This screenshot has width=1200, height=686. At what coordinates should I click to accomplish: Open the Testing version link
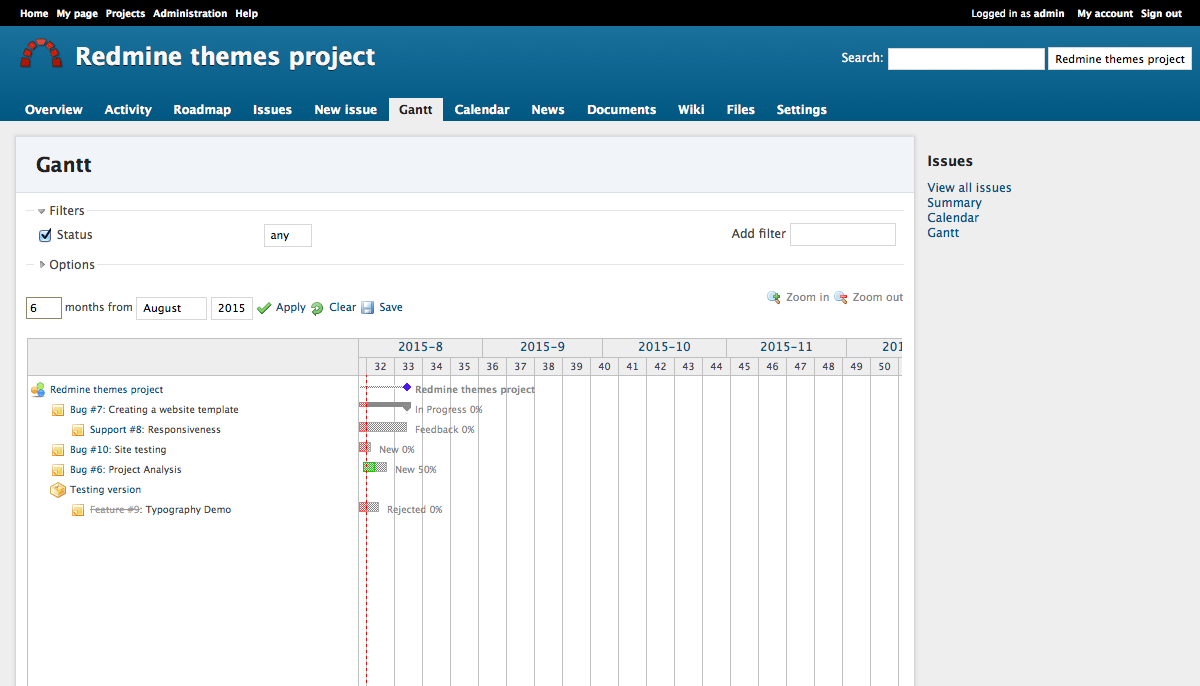(105, 490)
